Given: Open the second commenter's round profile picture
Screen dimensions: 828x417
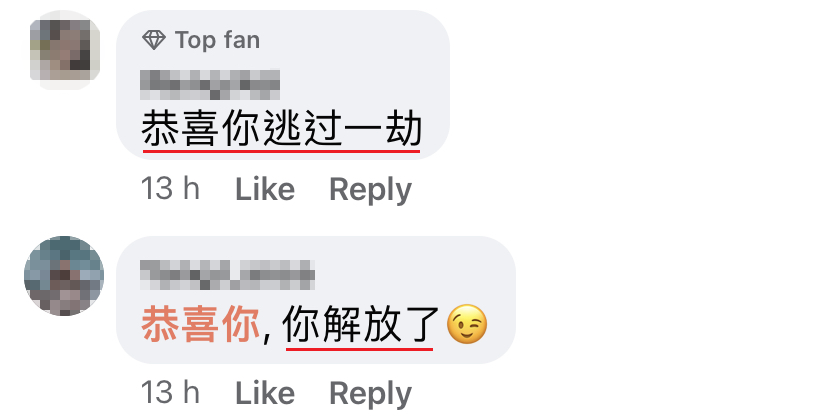Looking at the screenshot, I should point(64,276).
